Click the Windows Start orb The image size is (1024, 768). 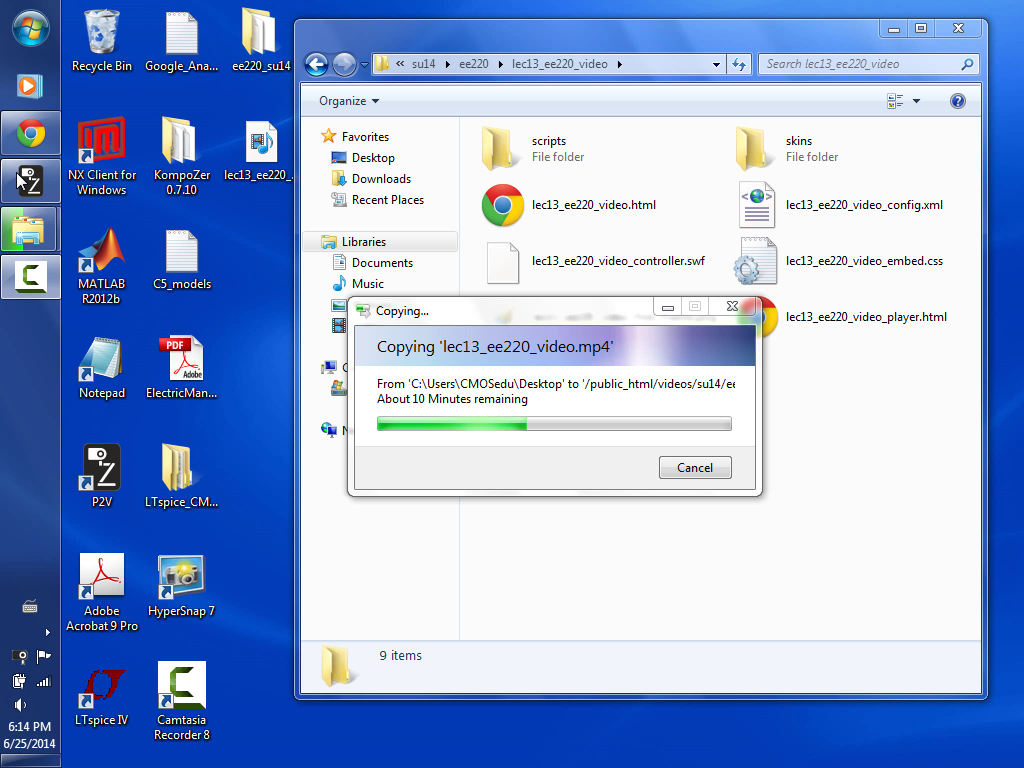[x=30, y=29]
